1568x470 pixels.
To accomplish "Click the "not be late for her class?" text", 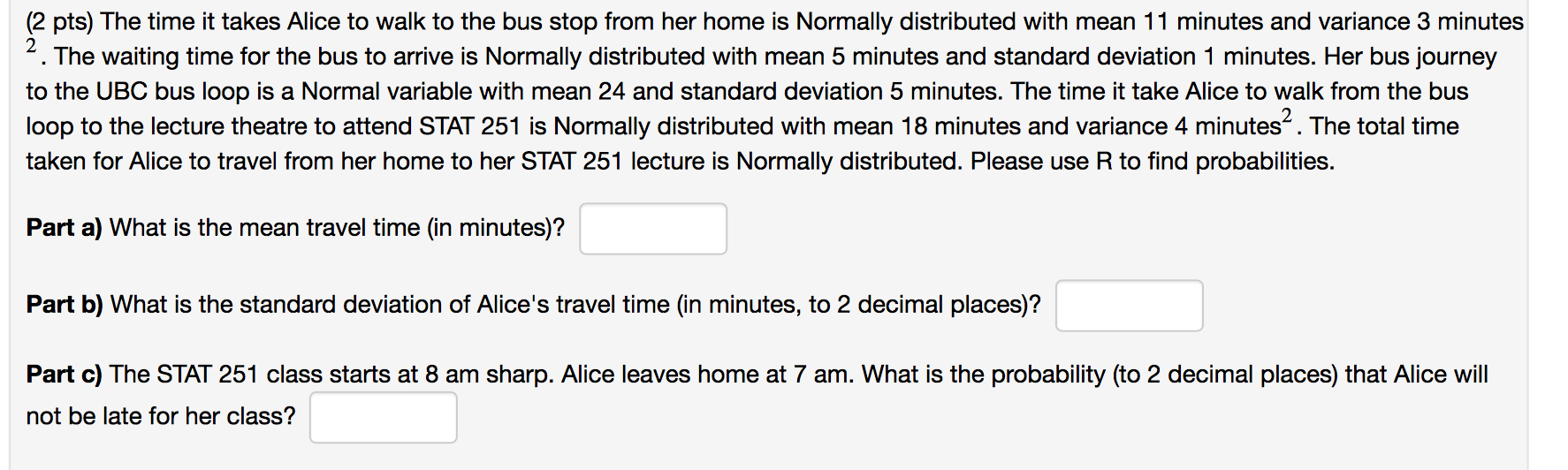I will point(161,416).
